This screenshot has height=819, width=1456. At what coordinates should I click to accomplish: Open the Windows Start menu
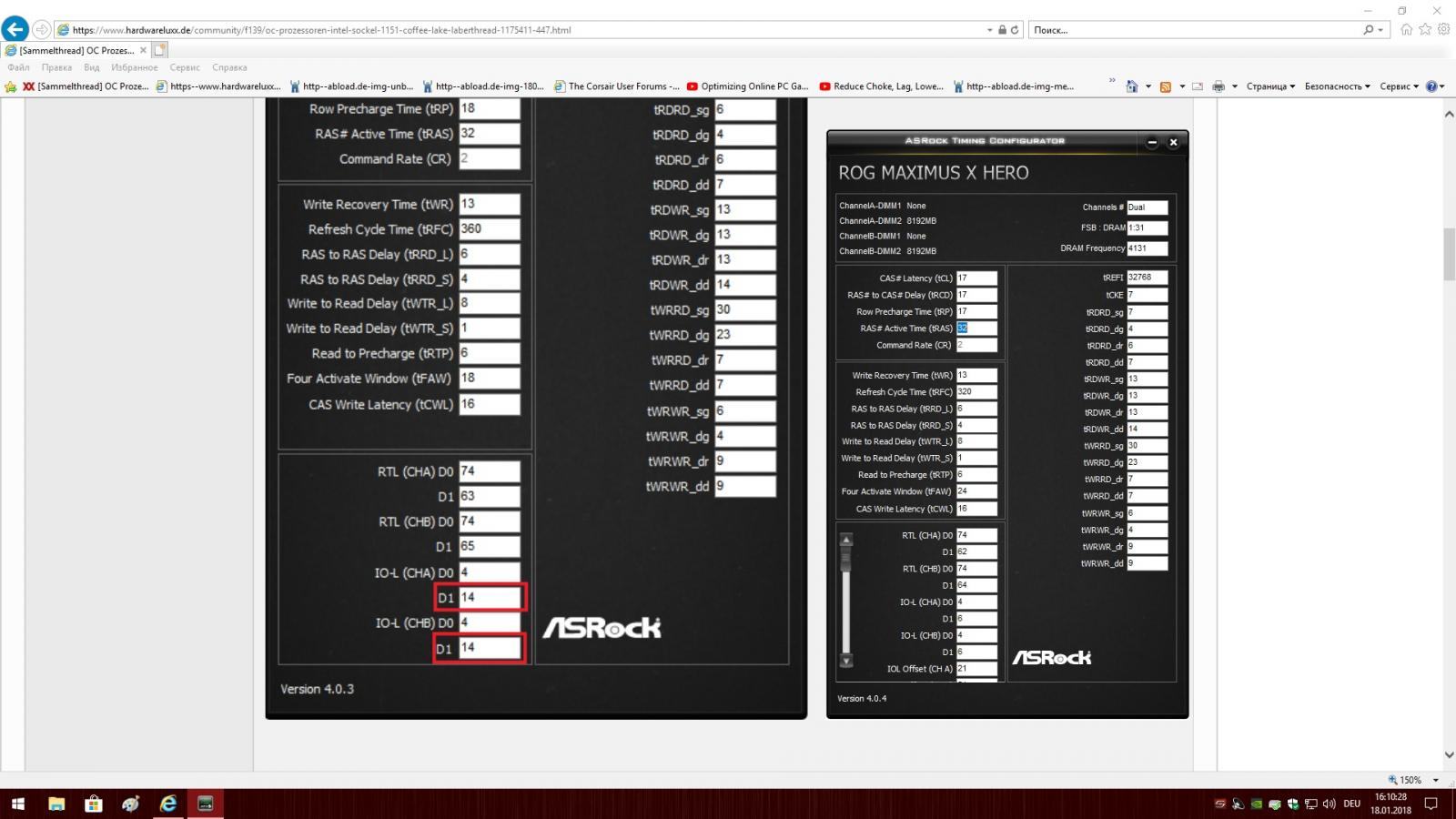18,804
